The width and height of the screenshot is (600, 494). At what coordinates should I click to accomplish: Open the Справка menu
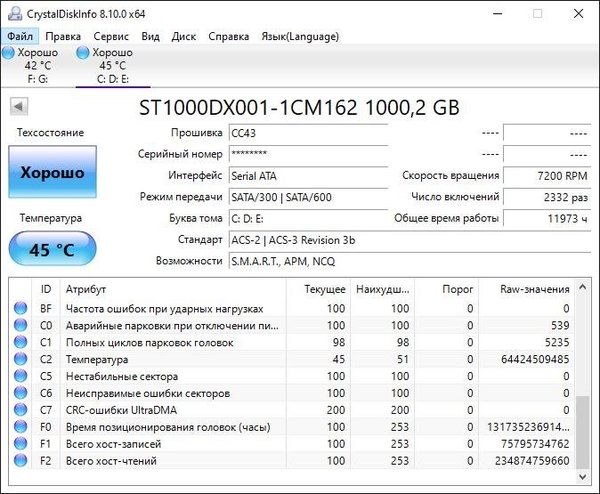(x=228, y=36)
